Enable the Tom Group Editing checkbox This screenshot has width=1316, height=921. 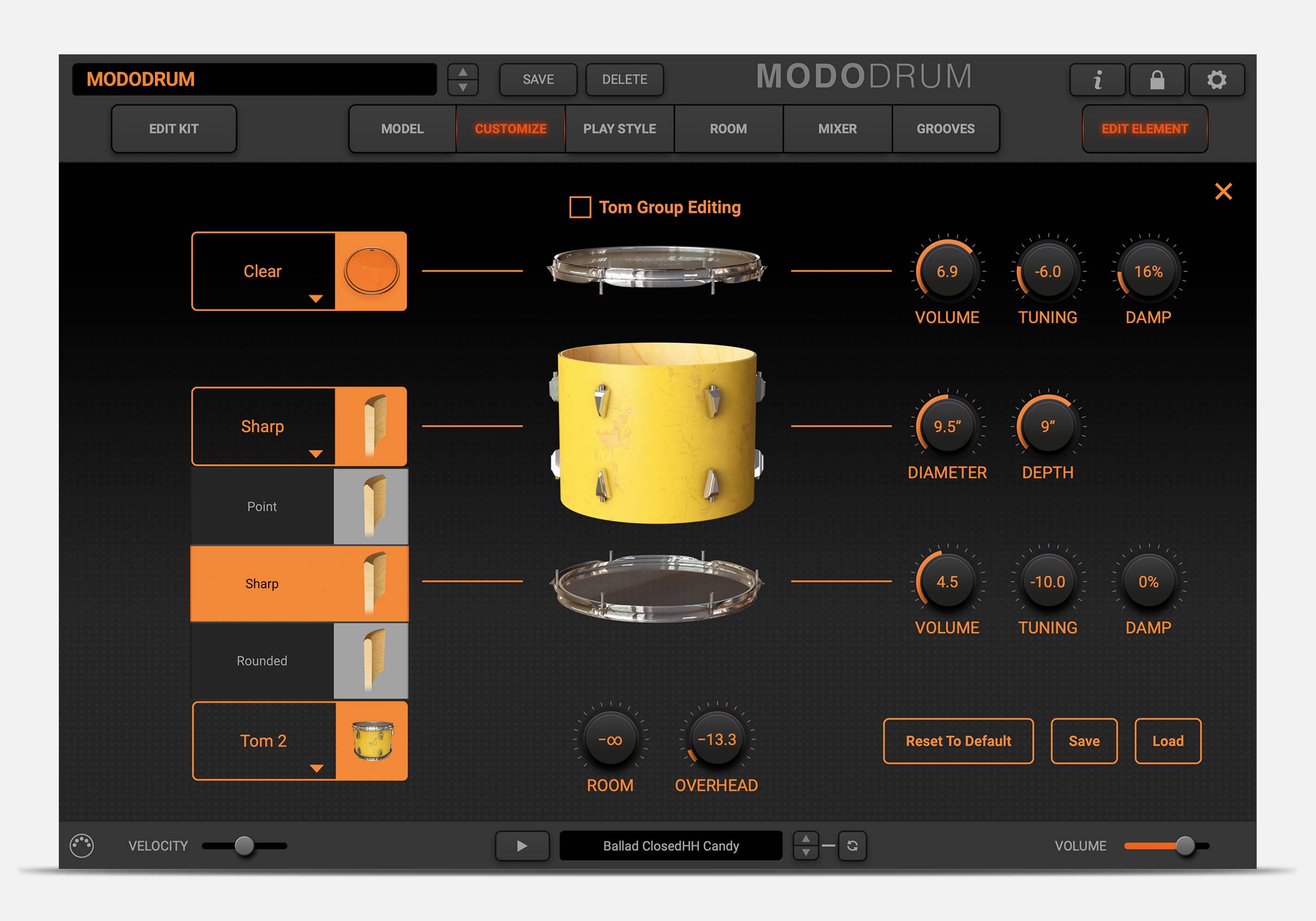[580, 207]
